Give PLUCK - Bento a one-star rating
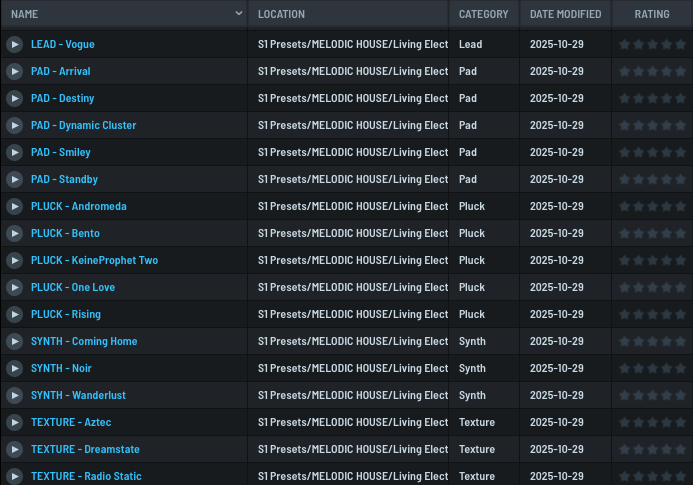This screenshot has width=693, height=485. [x=625, y=234]
